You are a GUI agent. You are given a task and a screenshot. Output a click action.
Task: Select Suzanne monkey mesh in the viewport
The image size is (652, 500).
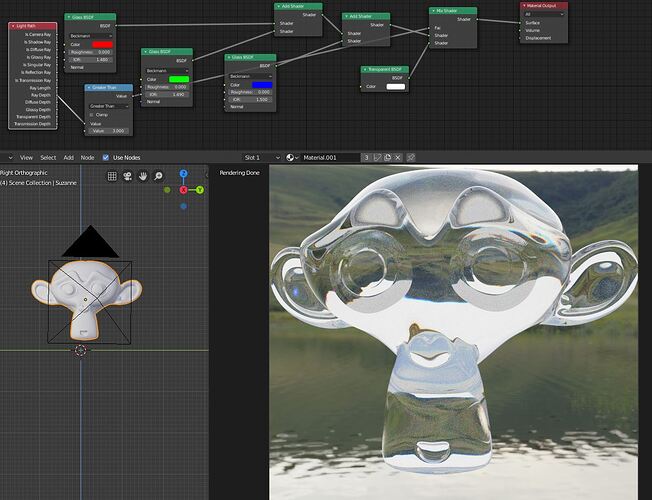pyautogui.click(x=86, y=298)
